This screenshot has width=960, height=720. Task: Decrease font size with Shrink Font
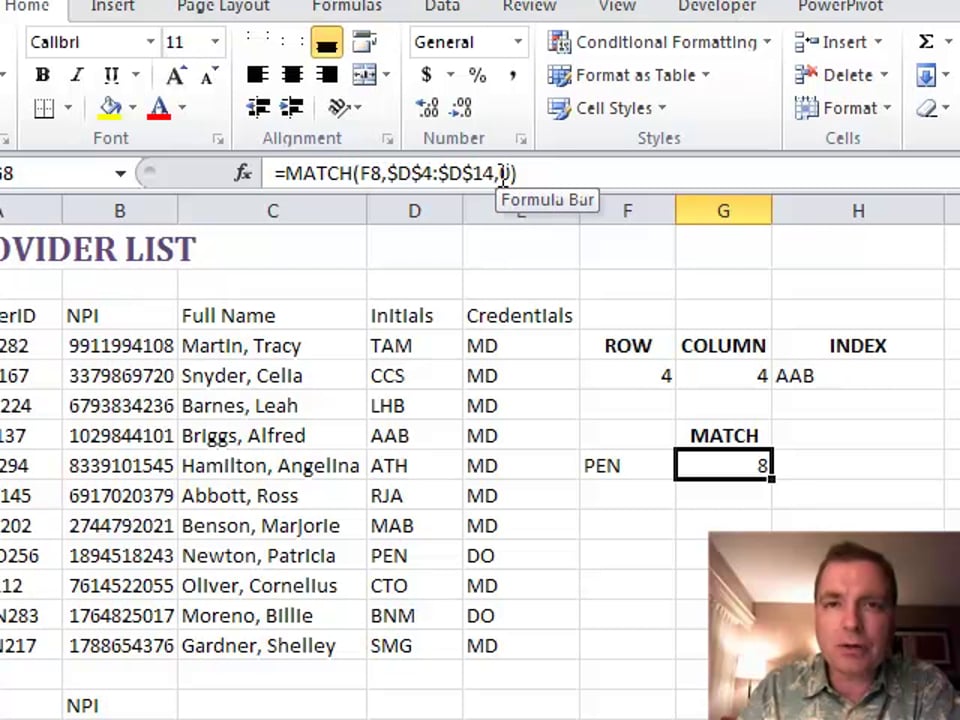coord(209,75)
